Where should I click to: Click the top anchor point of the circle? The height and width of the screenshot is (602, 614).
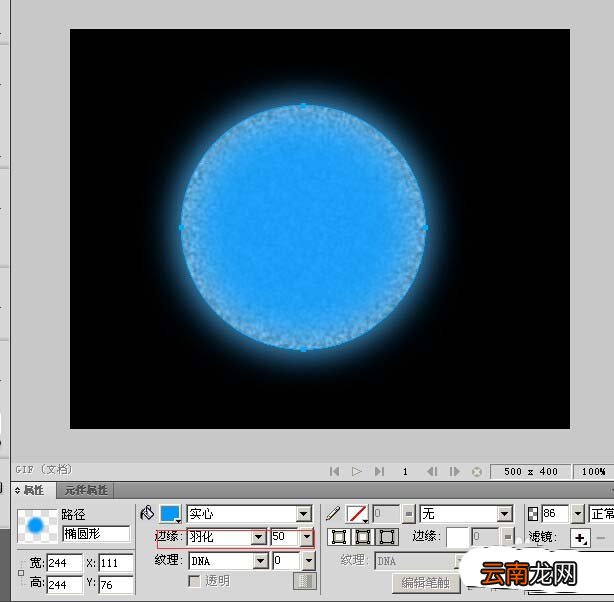click(x=304, y=105)
